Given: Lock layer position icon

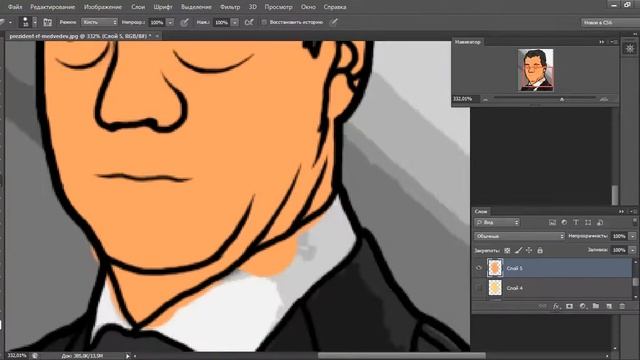Looking at the screenshot, I should click(529, 250).
